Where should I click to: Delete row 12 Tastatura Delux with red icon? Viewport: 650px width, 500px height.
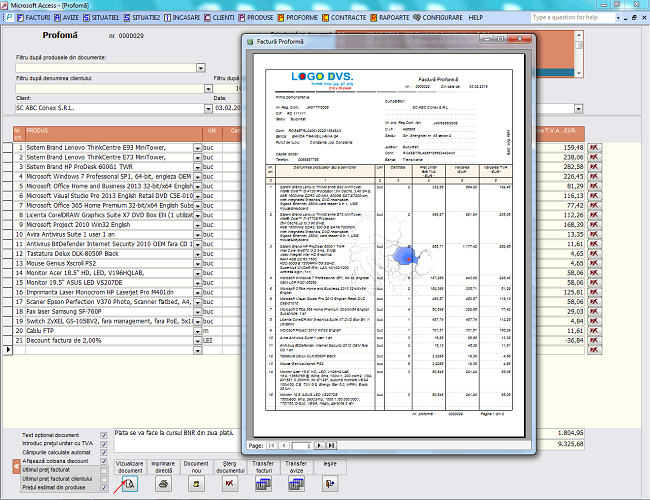click(x=594, y=254)
